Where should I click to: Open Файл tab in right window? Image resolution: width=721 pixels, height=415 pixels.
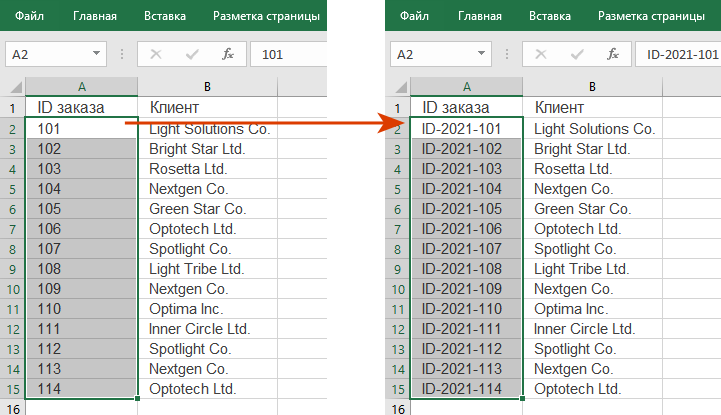[414, 16]
